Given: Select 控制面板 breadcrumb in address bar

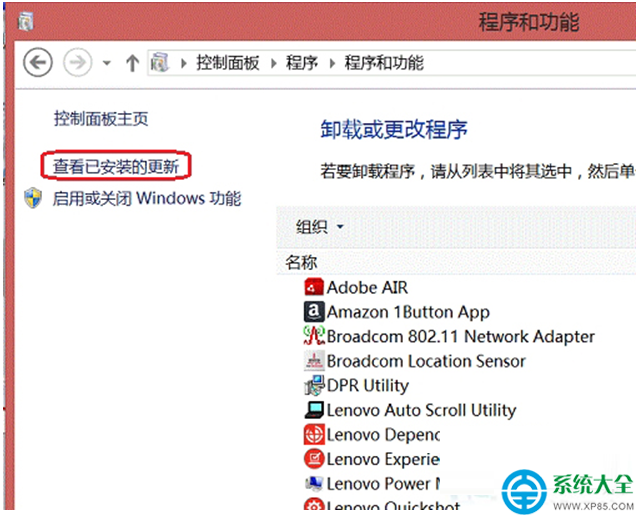Looking at the screenshot, I should tap(228, 63).
